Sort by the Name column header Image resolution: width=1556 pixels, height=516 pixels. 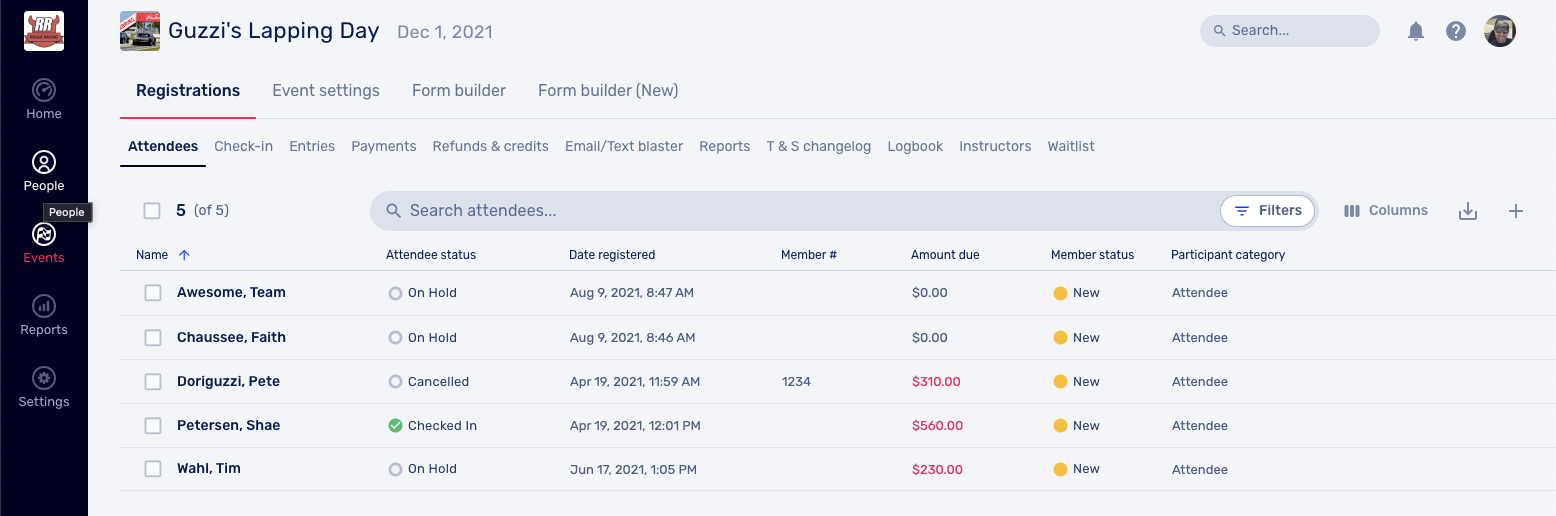[152, 255]
